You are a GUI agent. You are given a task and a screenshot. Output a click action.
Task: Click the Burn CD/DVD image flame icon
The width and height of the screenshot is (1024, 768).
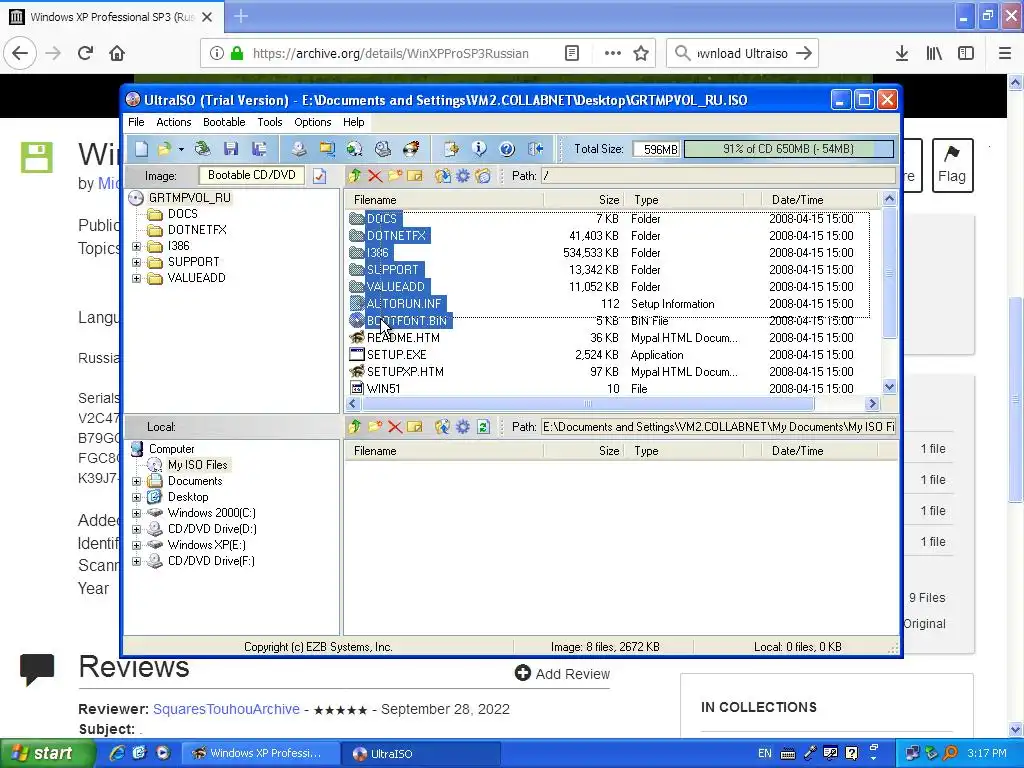(x=411, y=149)
